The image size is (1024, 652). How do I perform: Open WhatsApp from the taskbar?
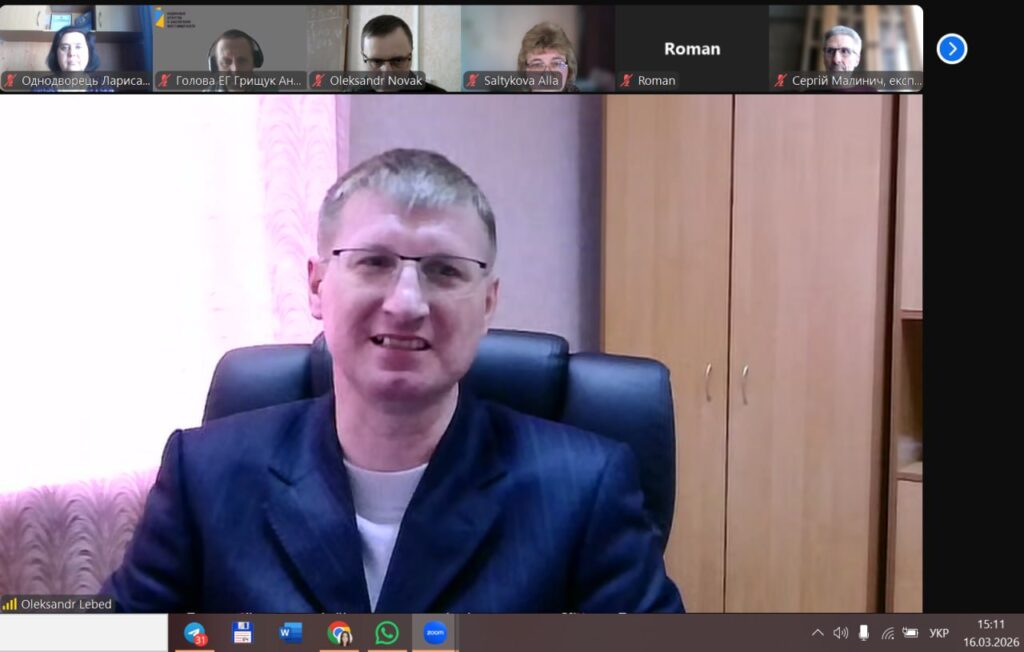(x=387, y=633)
